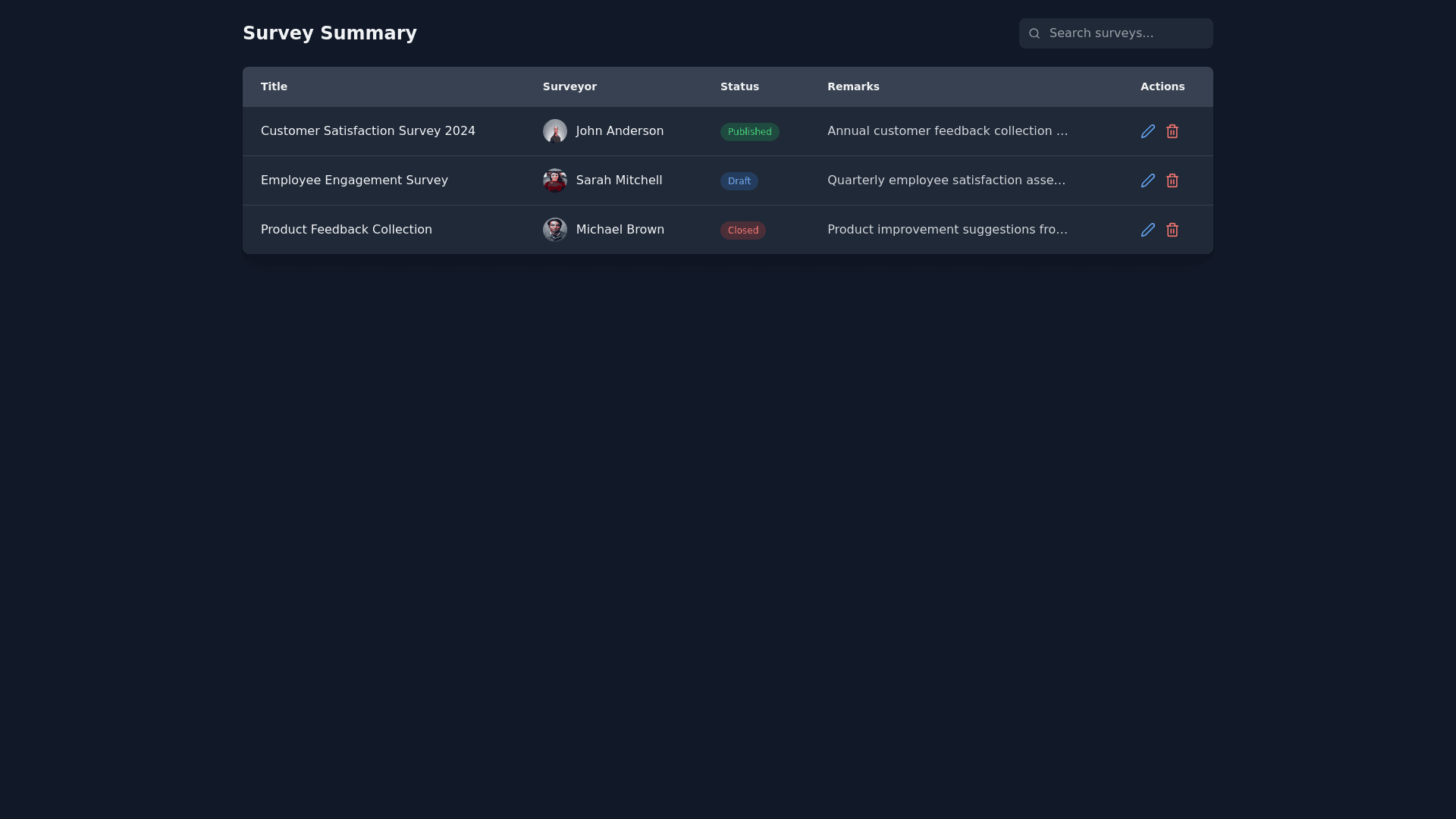This screenshot has width=1456, height=819.
Task: Click trash icon for Employee Engagement Survey
Action: pyautogui.click(x=1172, y=180)
